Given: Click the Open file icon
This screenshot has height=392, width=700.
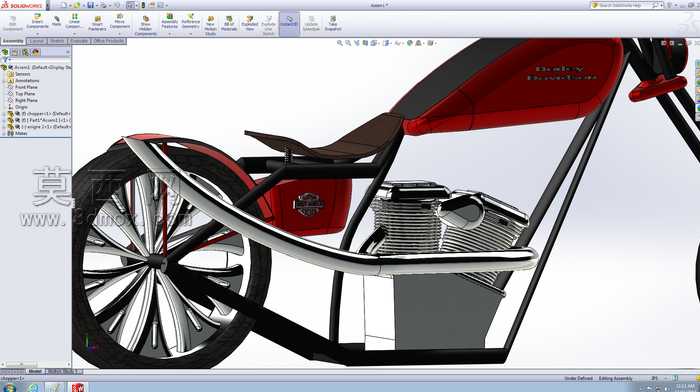Looking at the screenshot, I should pyautogui.click(x=77, y=5).
